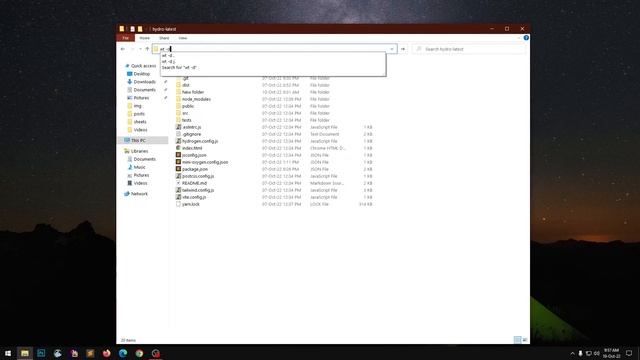Viewport: 640px width, 360px height.
Task: Switch to Details view layout button
Action: click(x=517, y=340)
